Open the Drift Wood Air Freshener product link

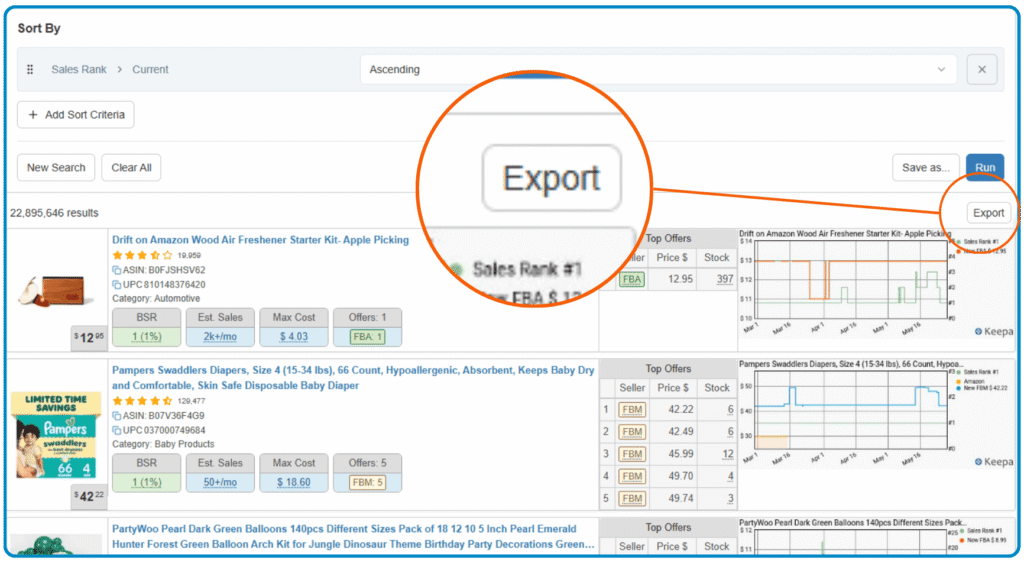[261, 240]
